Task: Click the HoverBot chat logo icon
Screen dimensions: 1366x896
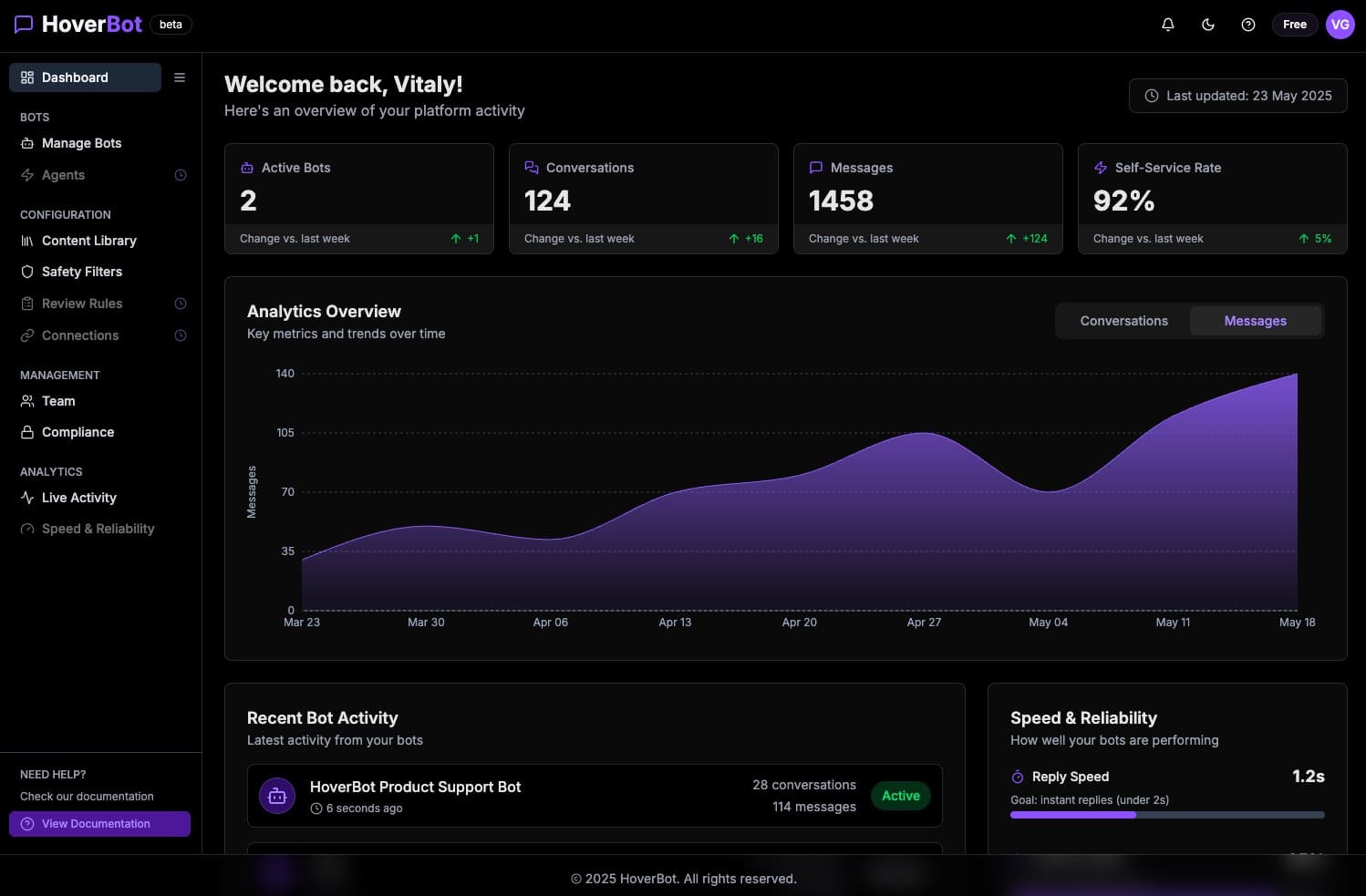Action: (x=24, y=24)
